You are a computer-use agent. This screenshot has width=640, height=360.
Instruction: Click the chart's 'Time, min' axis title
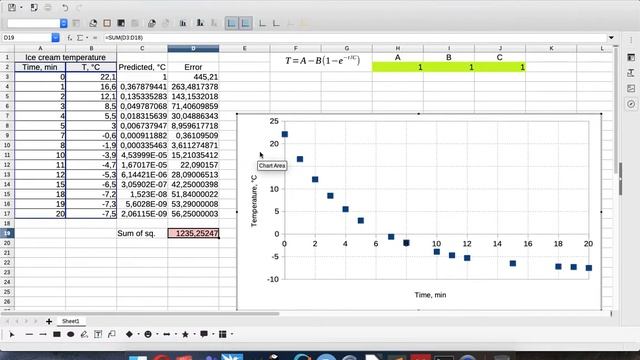coord(430,295)
